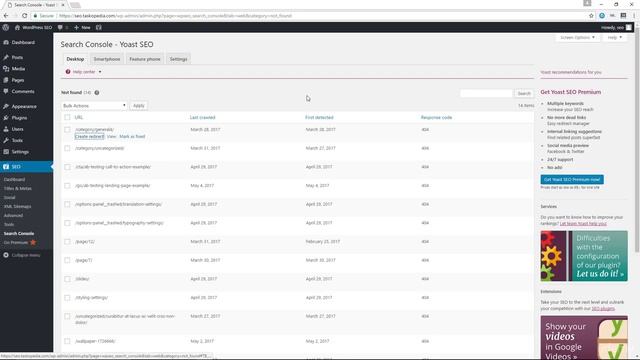
Task: Expand the Help center arrow
Action: (100, 72)
